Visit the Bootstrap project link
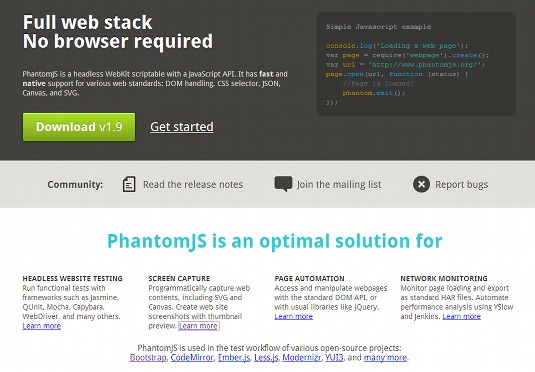This screenshot has height=372, width=535. point(148,358)
